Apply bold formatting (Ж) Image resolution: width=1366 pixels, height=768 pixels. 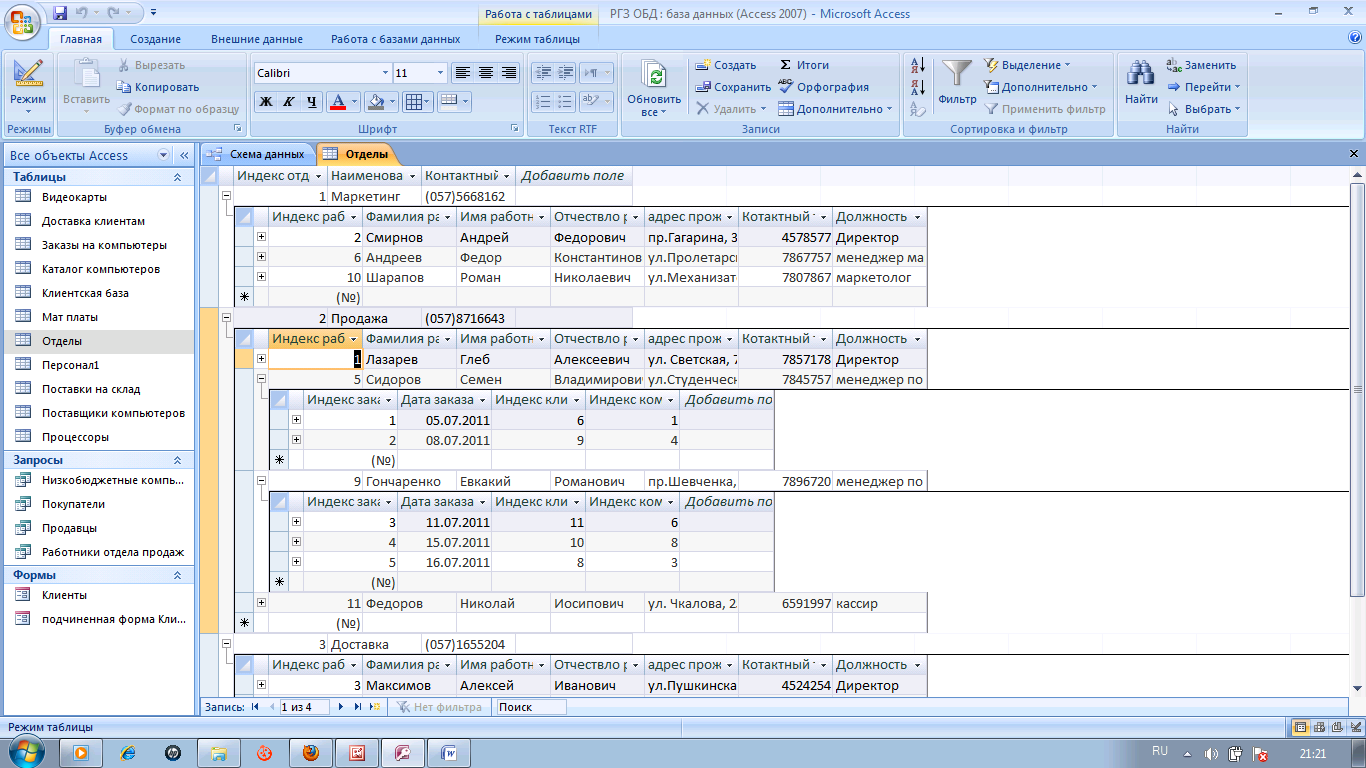[266, 101]
